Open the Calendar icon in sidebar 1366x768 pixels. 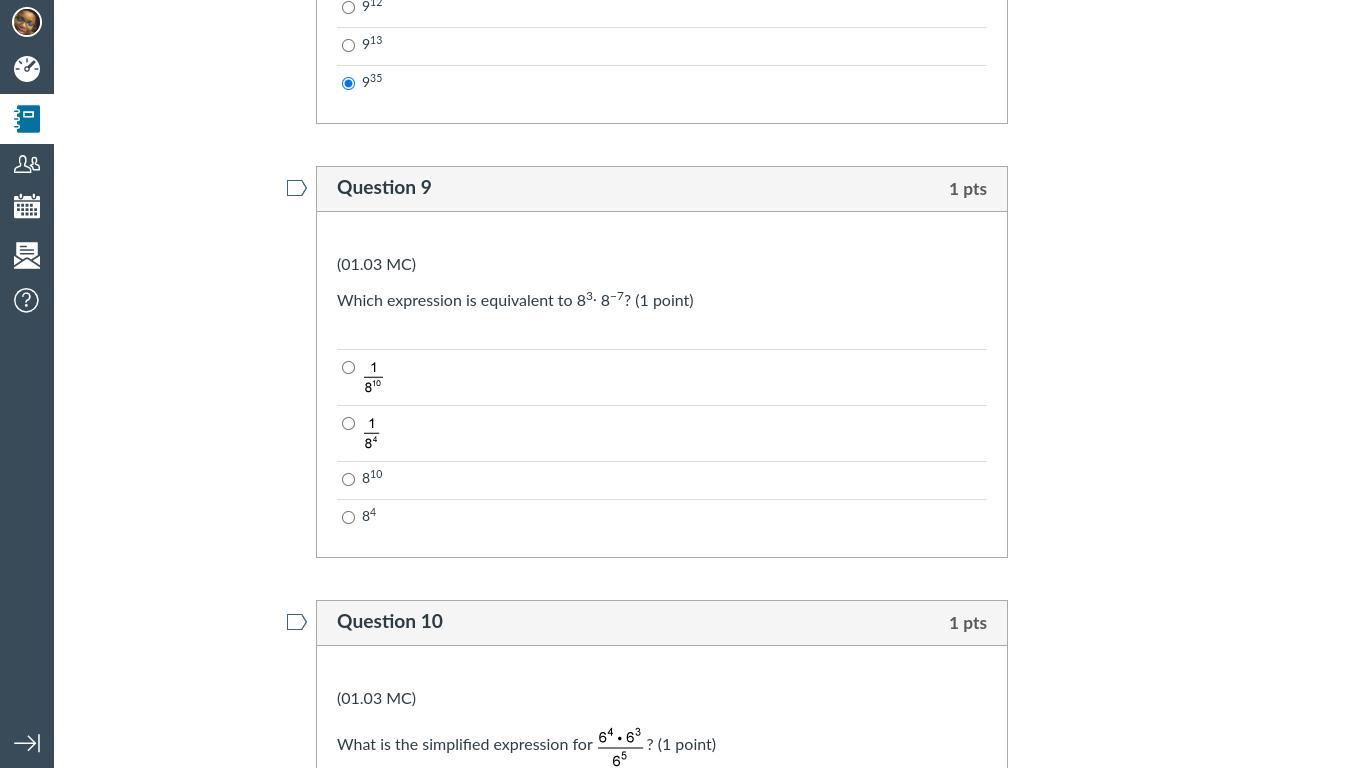(x=27, y=207)
